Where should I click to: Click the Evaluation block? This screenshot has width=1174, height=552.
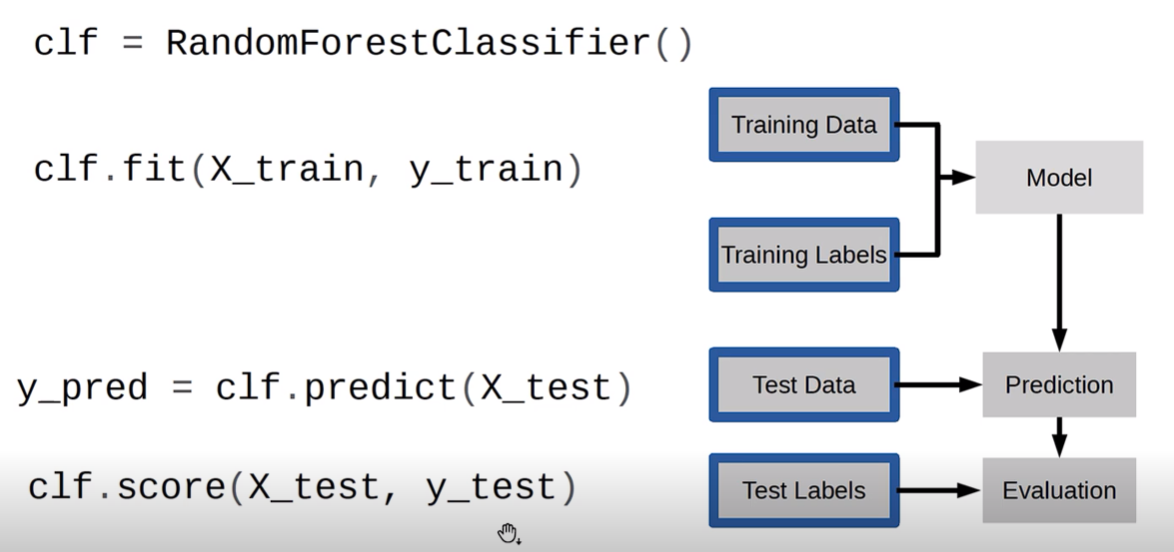[1059, 491]
